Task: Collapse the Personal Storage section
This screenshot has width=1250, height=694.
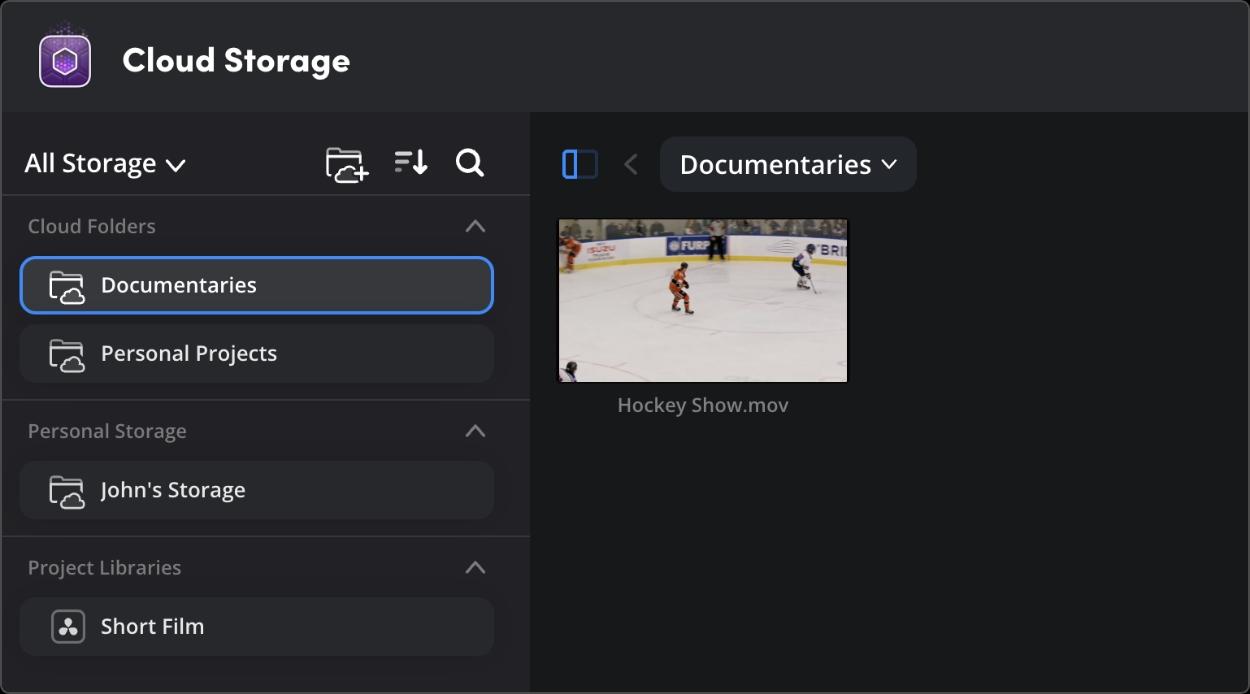Action: coord(476,431)
